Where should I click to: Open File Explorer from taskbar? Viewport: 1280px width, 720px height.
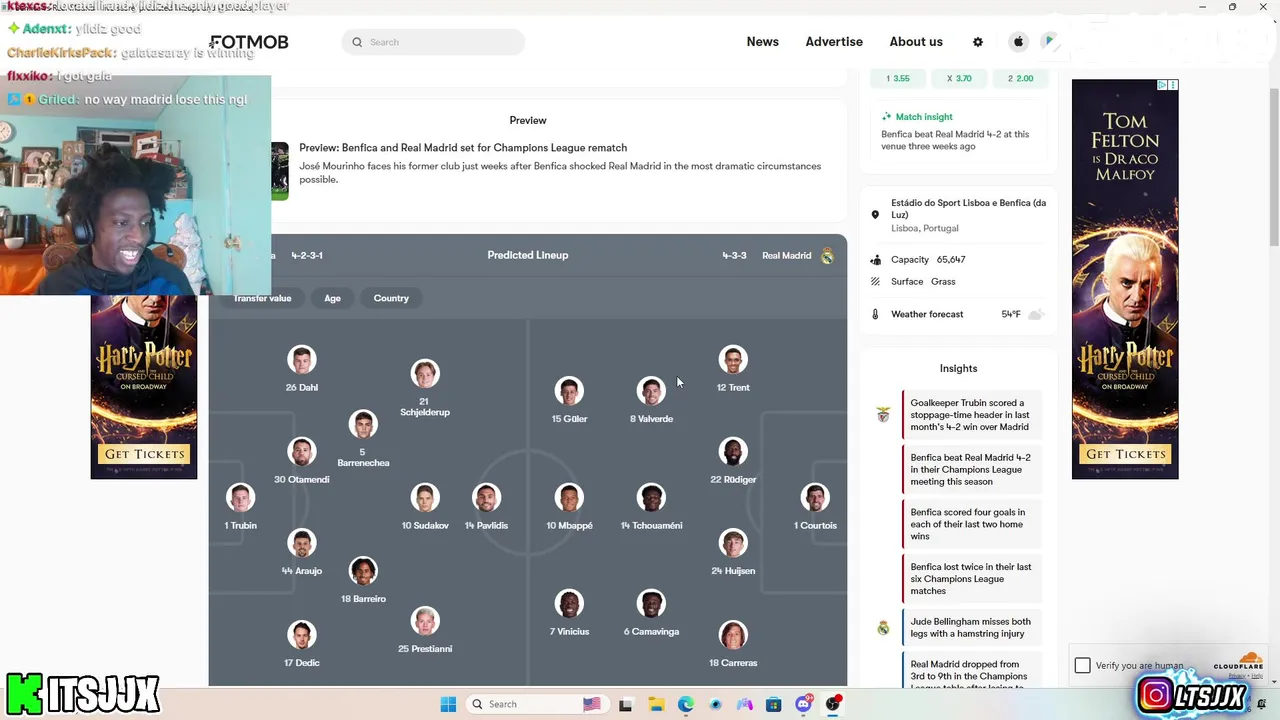656,704
